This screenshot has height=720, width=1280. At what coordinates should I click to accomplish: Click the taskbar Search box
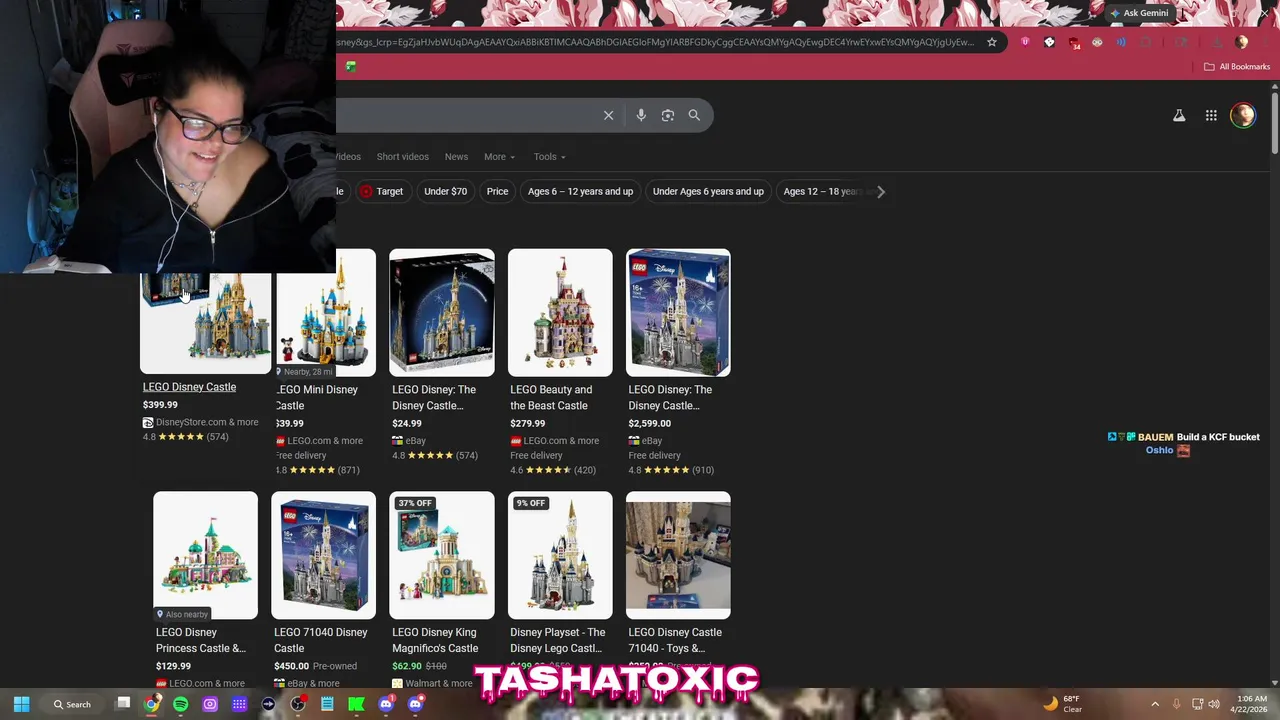pos(73,704)
